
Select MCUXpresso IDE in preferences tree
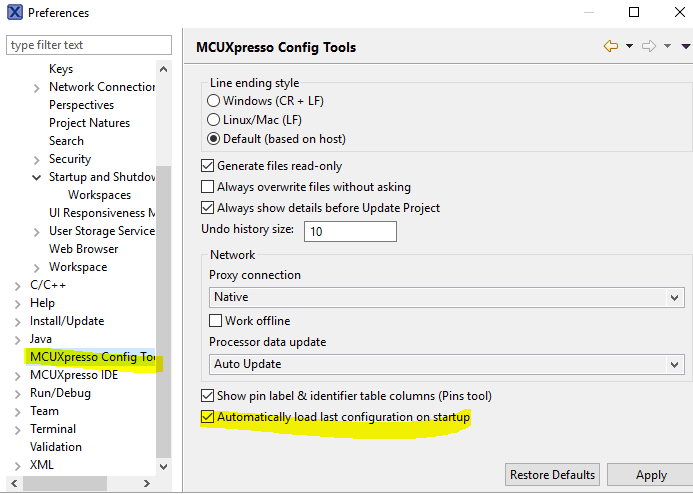pos(74,375)
